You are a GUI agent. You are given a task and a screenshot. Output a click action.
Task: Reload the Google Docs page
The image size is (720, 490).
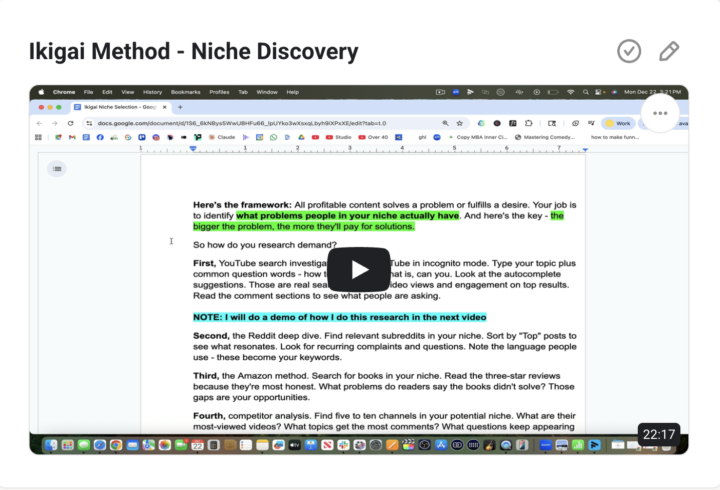70,123
